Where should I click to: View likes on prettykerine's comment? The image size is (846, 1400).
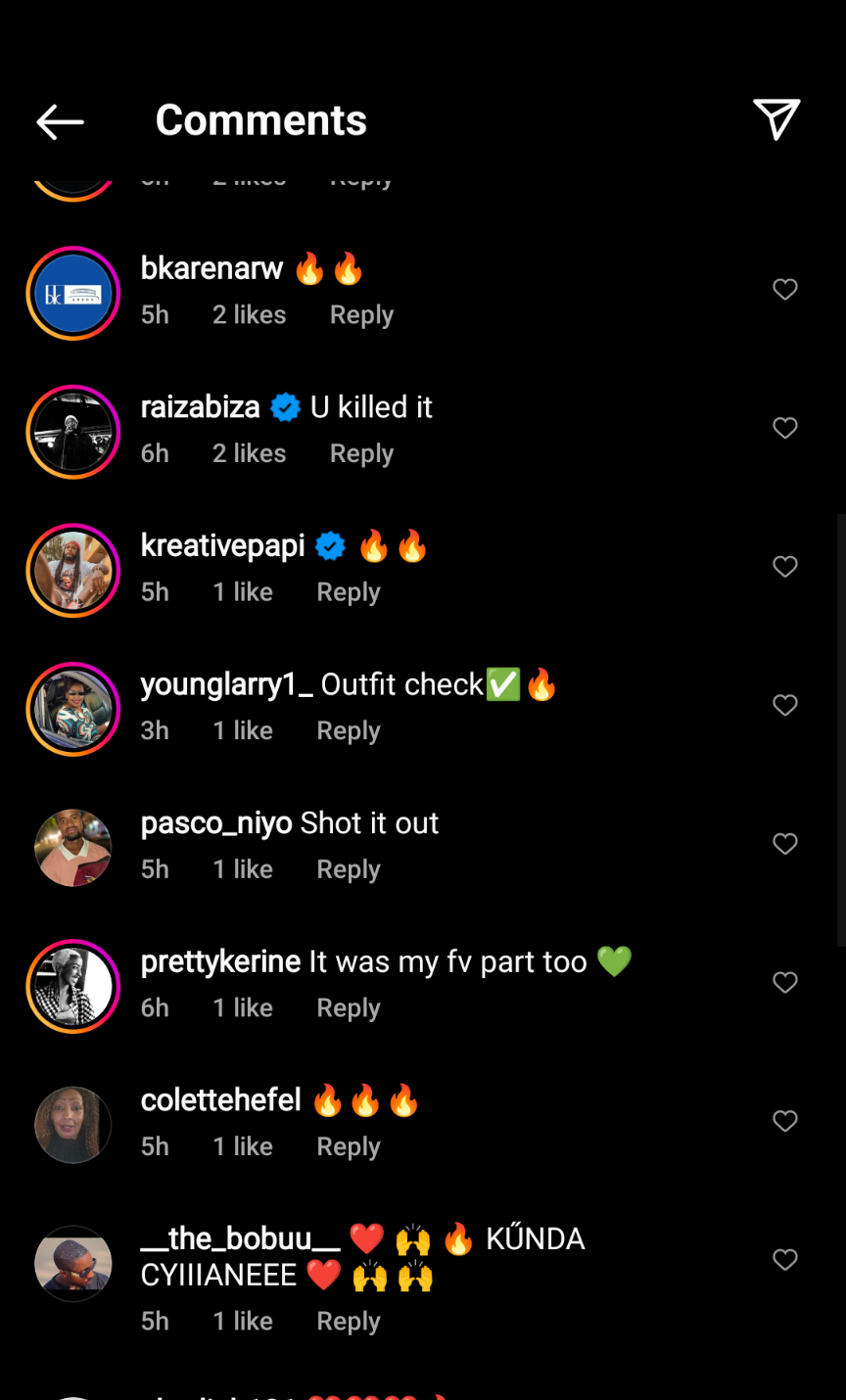click(243, 1008)
